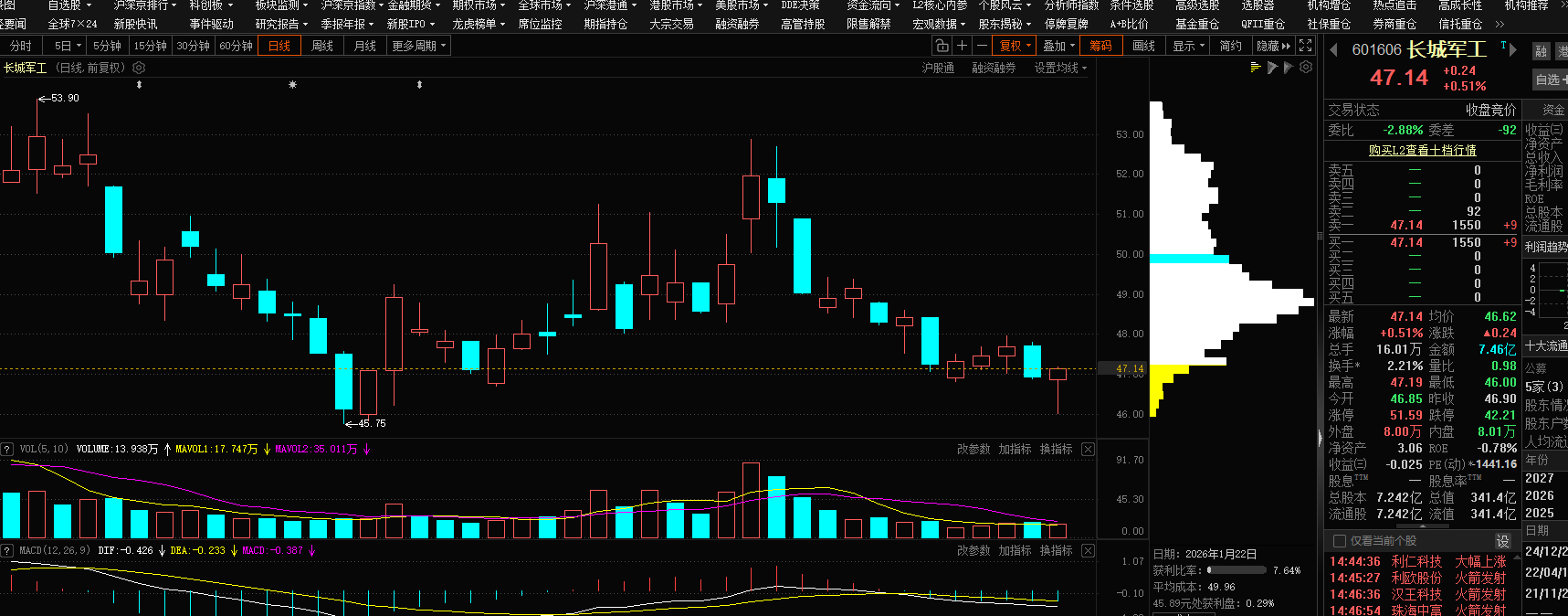Screen dimensions: 1568x616
Task: Click the lock icon in chart toolbar
Action: pos(942,45)
